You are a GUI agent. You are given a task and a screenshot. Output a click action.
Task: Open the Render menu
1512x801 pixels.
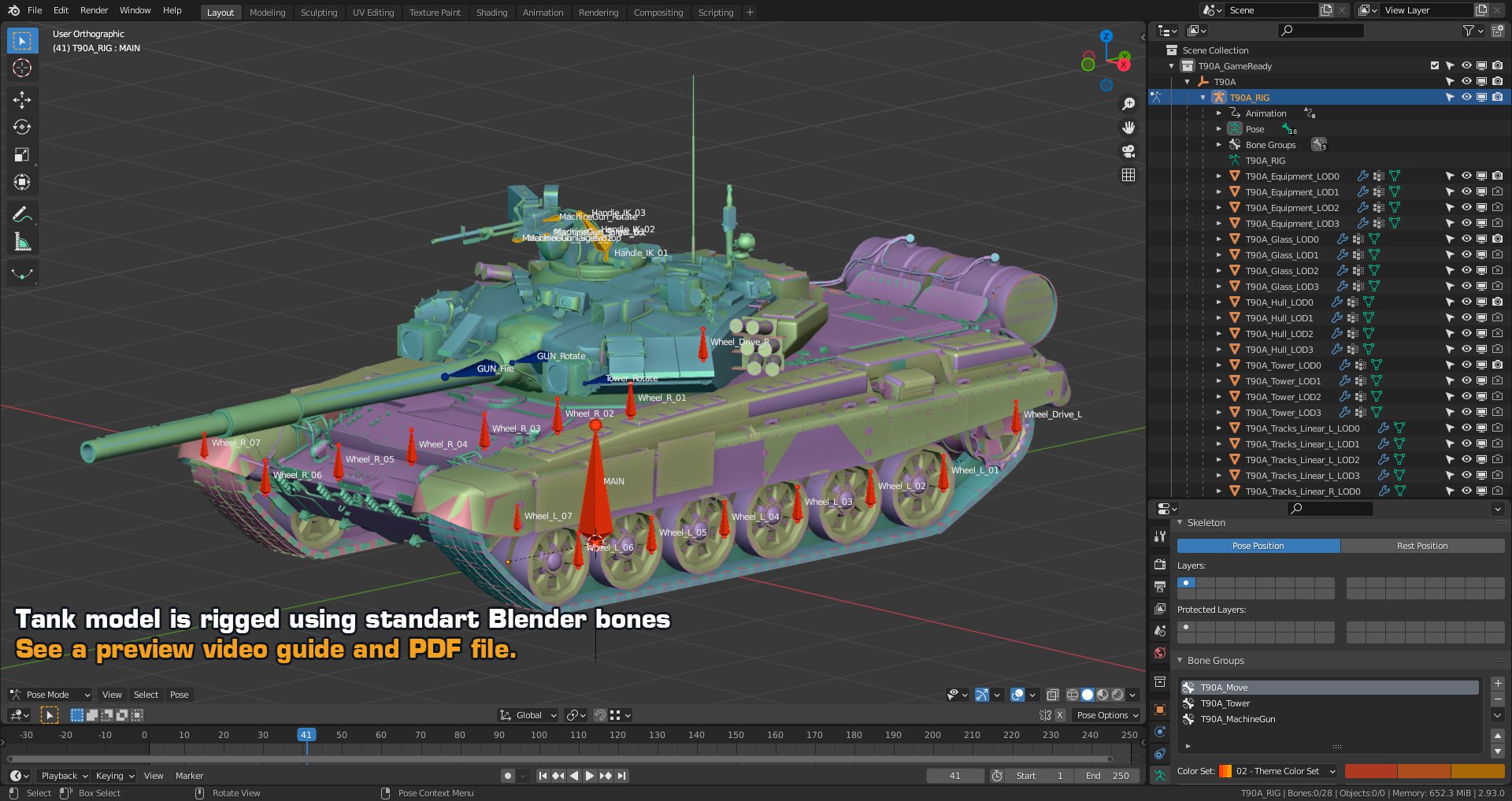click(94, 10)
